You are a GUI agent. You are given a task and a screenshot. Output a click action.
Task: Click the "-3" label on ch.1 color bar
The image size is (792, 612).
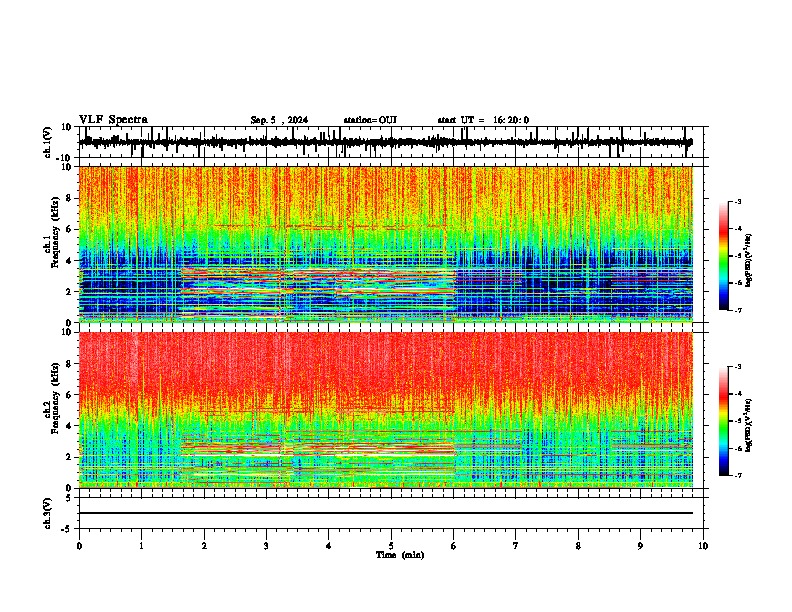click(x=738, y=201)
